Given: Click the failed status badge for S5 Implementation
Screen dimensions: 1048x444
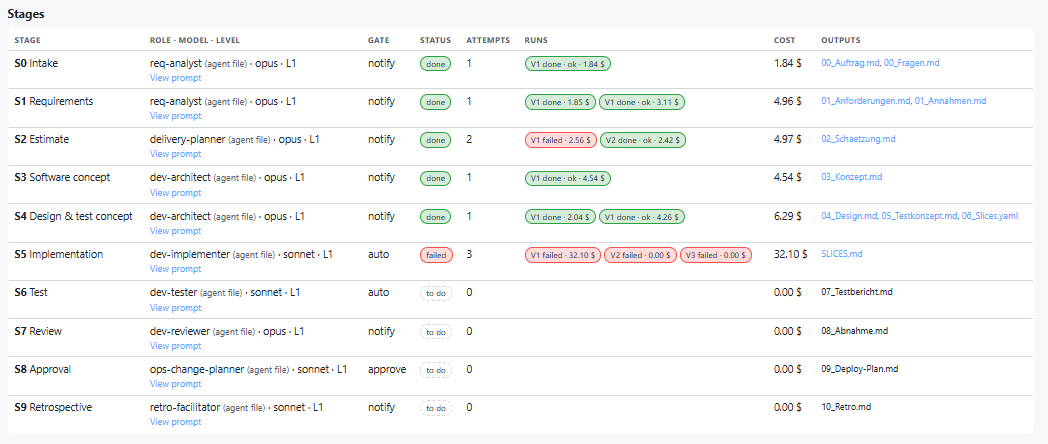Looking at the screenshot, I should point(436,255).
